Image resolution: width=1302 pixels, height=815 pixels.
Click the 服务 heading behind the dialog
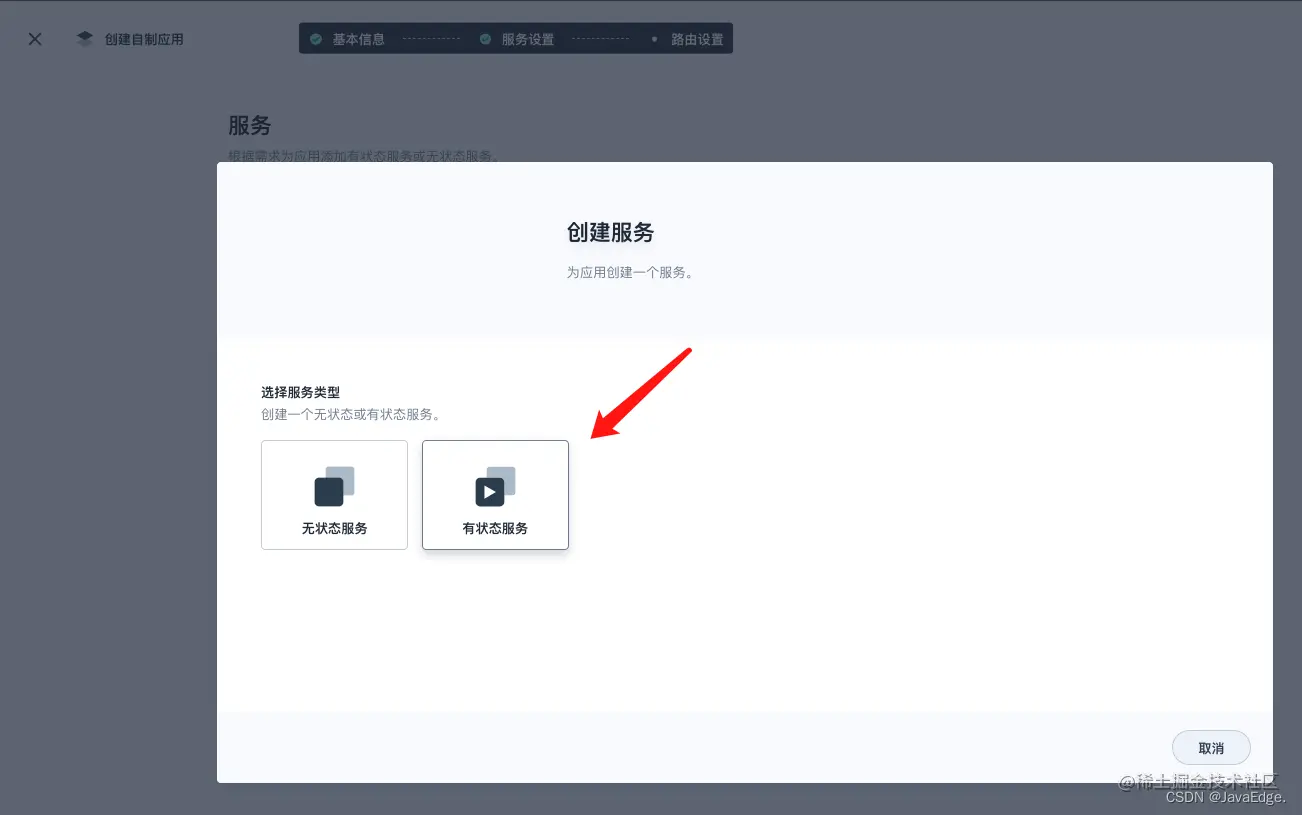250,125
